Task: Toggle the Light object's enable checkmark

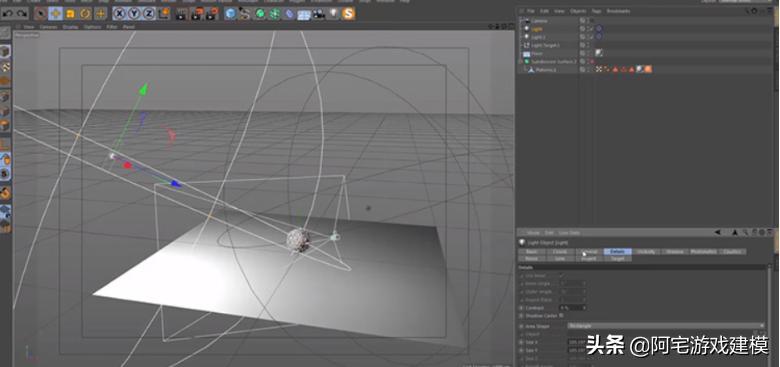Action: click(591, 29)
